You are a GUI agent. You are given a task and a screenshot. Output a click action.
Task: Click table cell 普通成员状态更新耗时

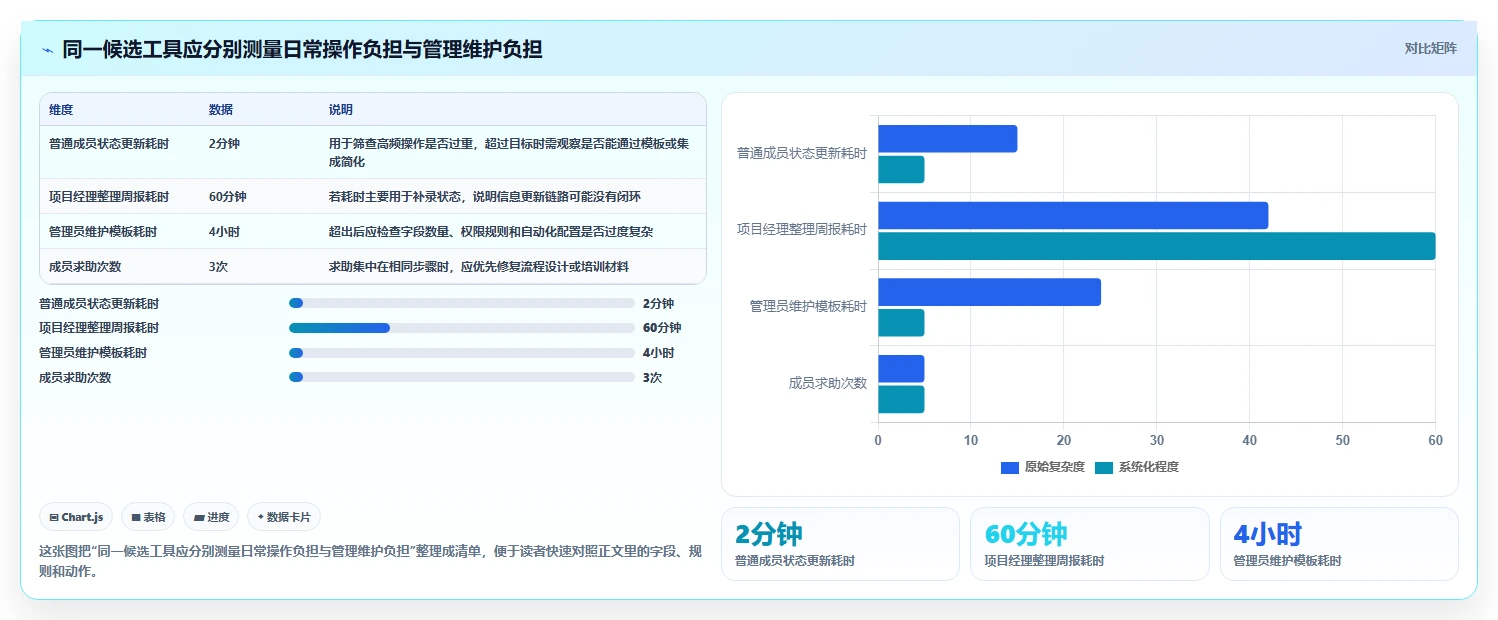click(109, 144)
